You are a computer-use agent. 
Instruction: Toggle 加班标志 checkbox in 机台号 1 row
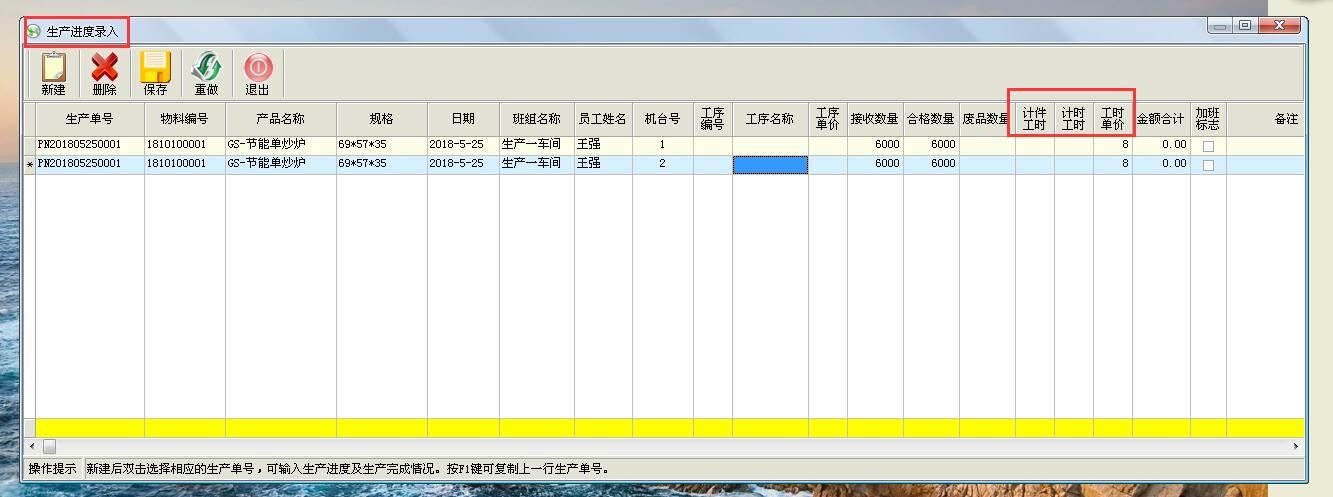[1208, 146]
